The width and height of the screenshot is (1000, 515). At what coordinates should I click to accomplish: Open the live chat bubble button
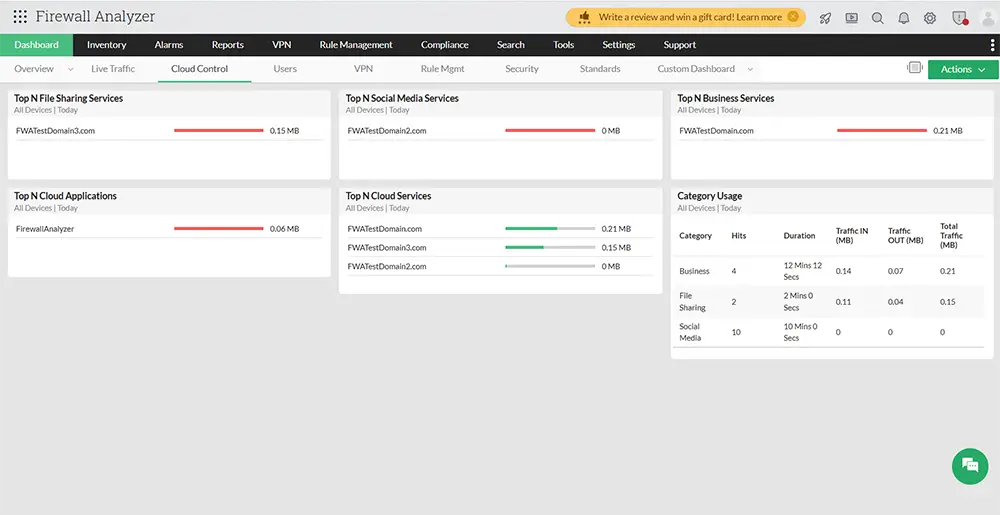tap(970, 466)
